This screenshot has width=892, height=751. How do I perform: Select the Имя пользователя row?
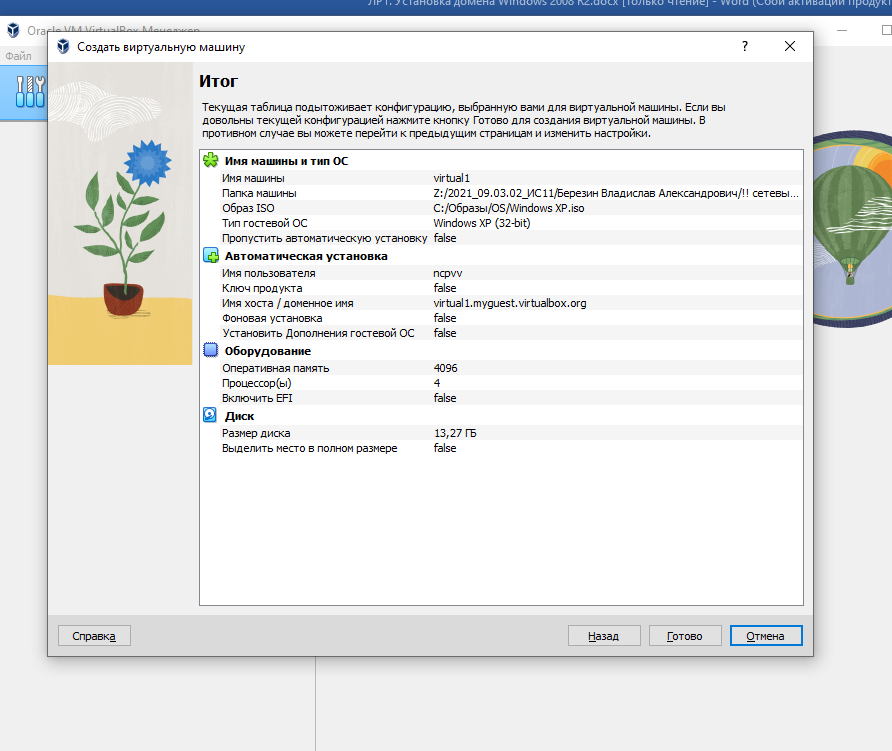(x=500, y=273)
